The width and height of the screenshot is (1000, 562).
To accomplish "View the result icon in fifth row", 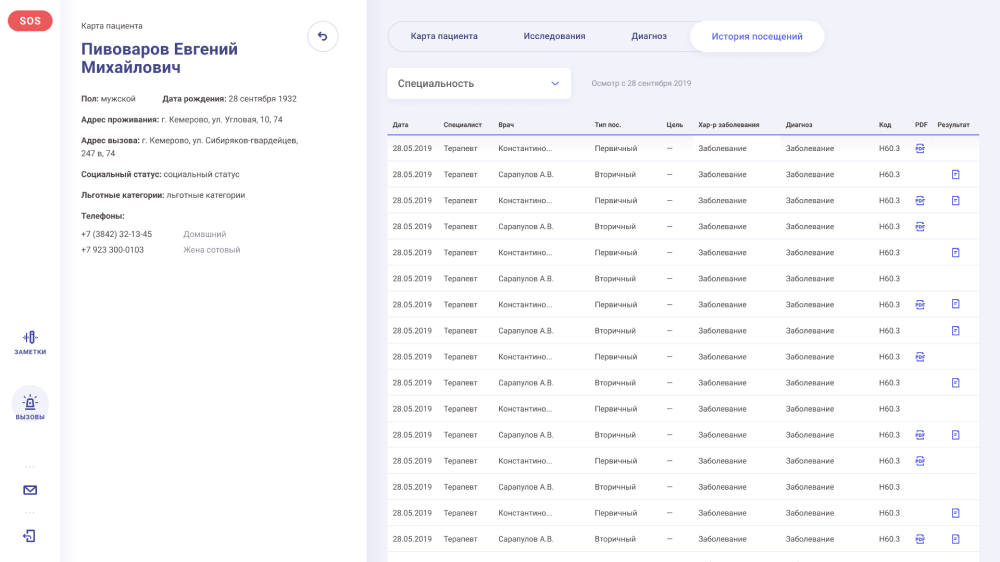I will [x=955, y=252].
